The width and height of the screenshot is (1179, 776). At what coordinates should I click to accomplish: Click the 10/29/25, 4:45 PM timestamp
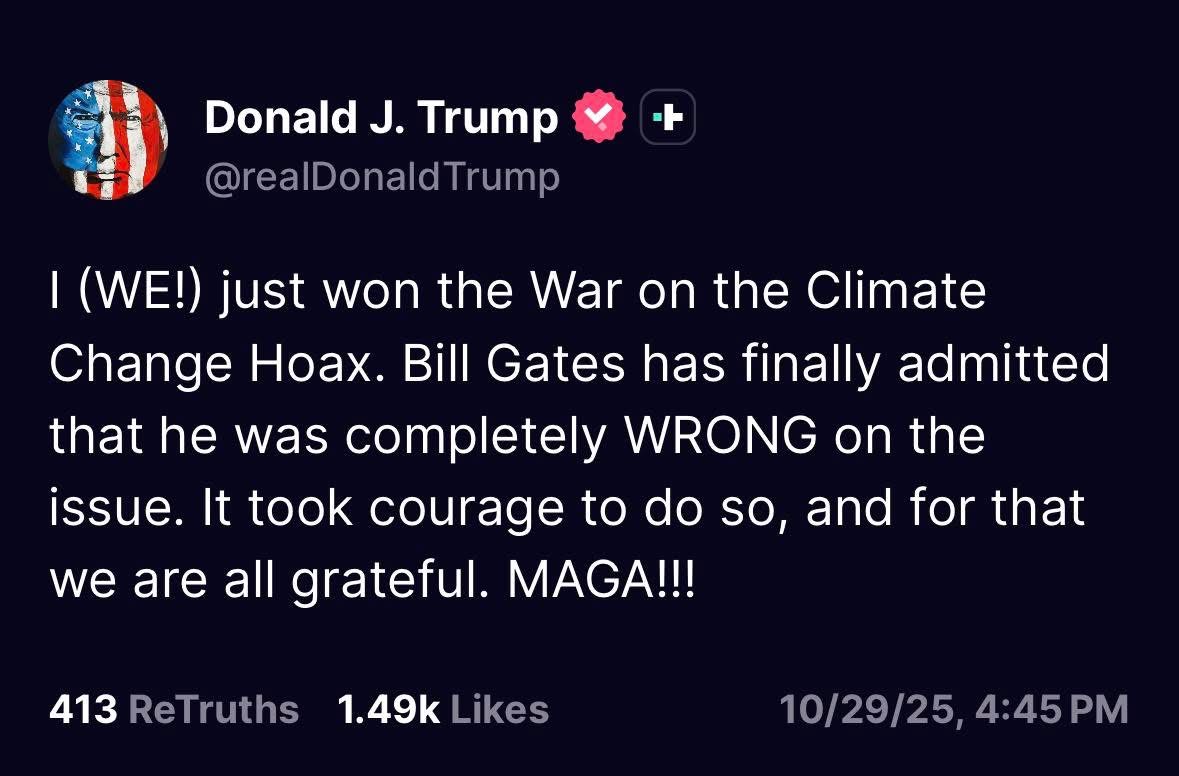pos(953,709)
